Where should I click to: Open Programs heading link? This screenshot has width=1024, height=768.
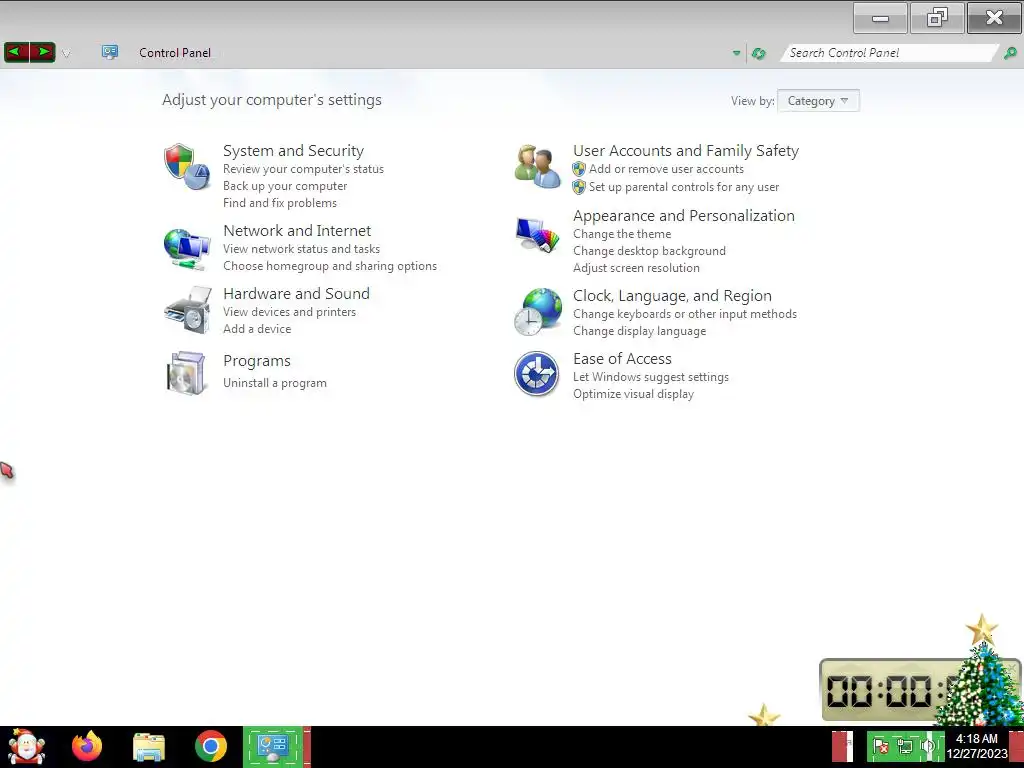coord(257,361)
